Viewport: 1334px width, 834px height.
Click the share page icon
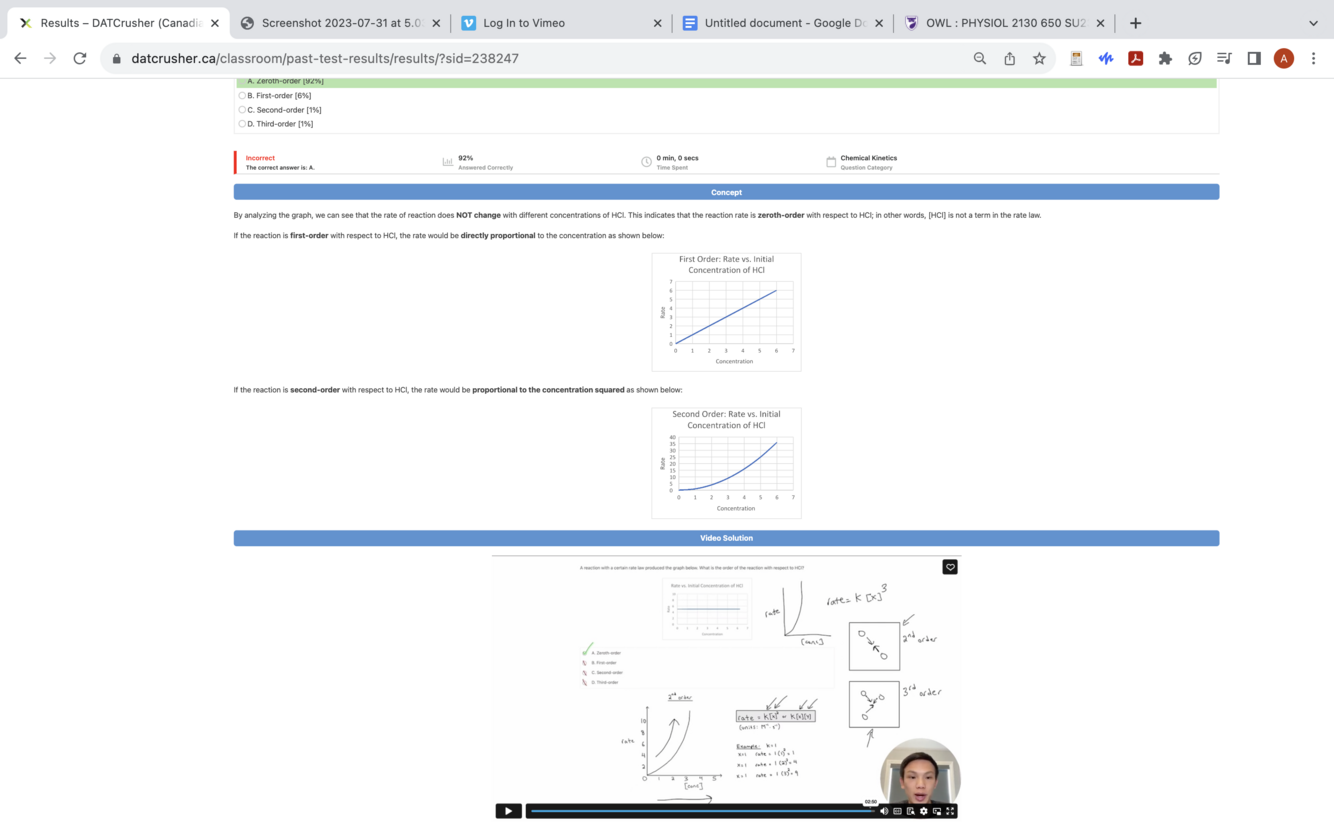pos(1010,58)
